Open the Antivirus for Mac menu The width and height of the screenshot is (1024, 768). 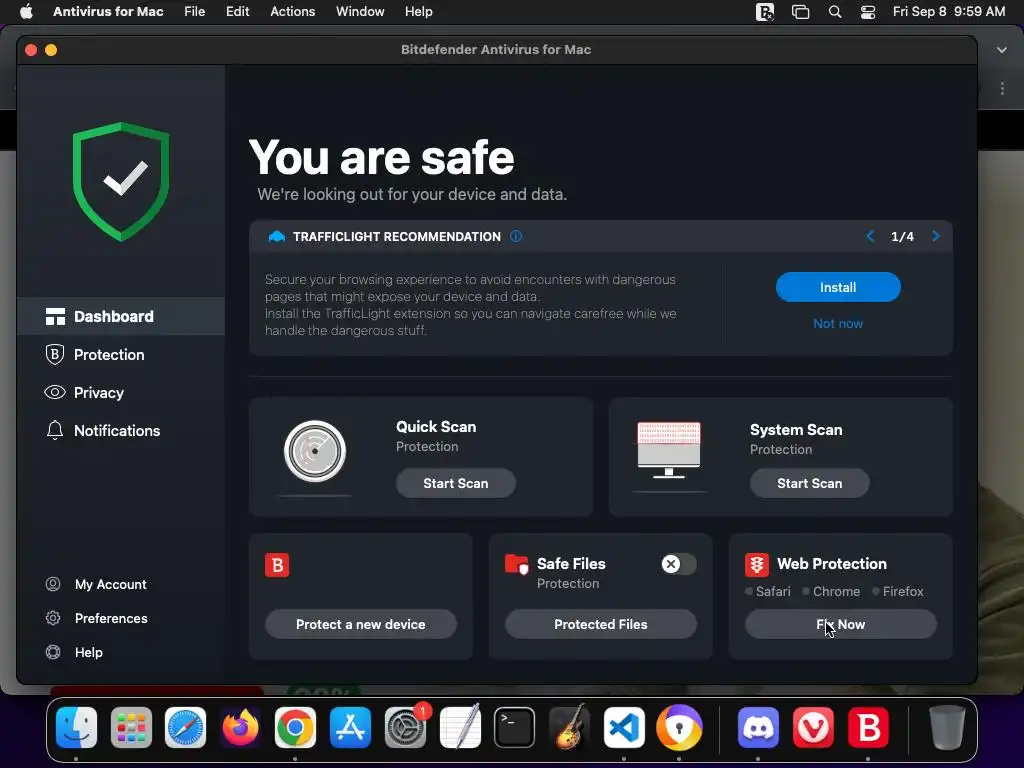tap(108, 12)
